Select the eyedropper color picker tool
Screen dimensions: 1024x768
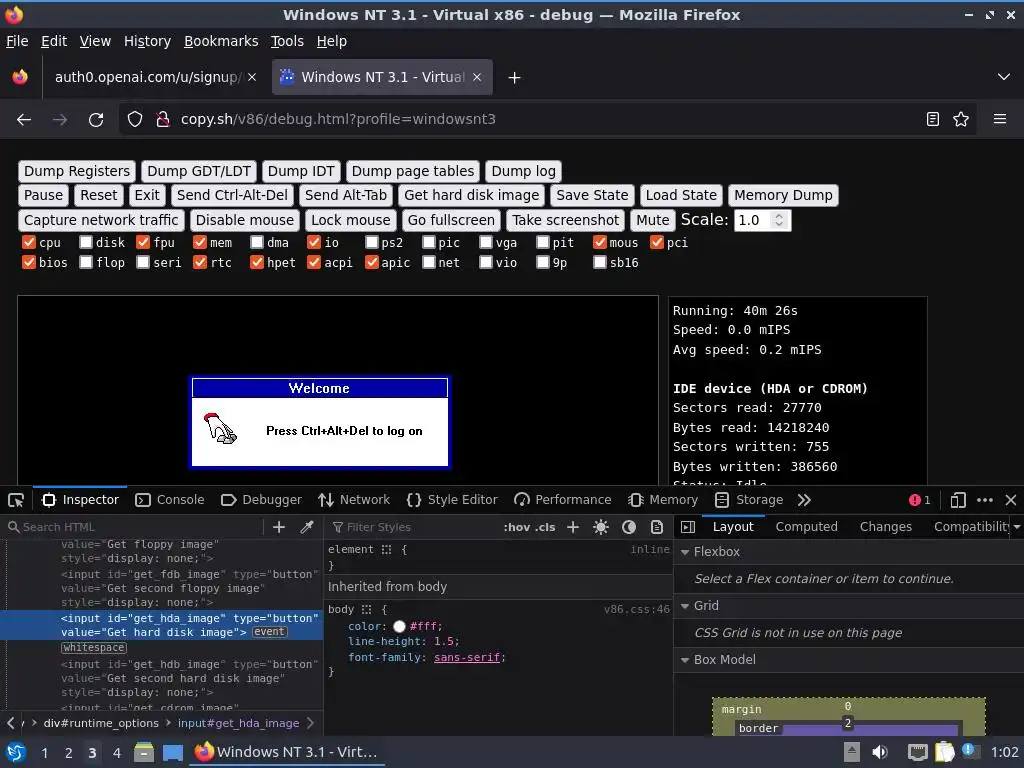[x=307, y=527]
